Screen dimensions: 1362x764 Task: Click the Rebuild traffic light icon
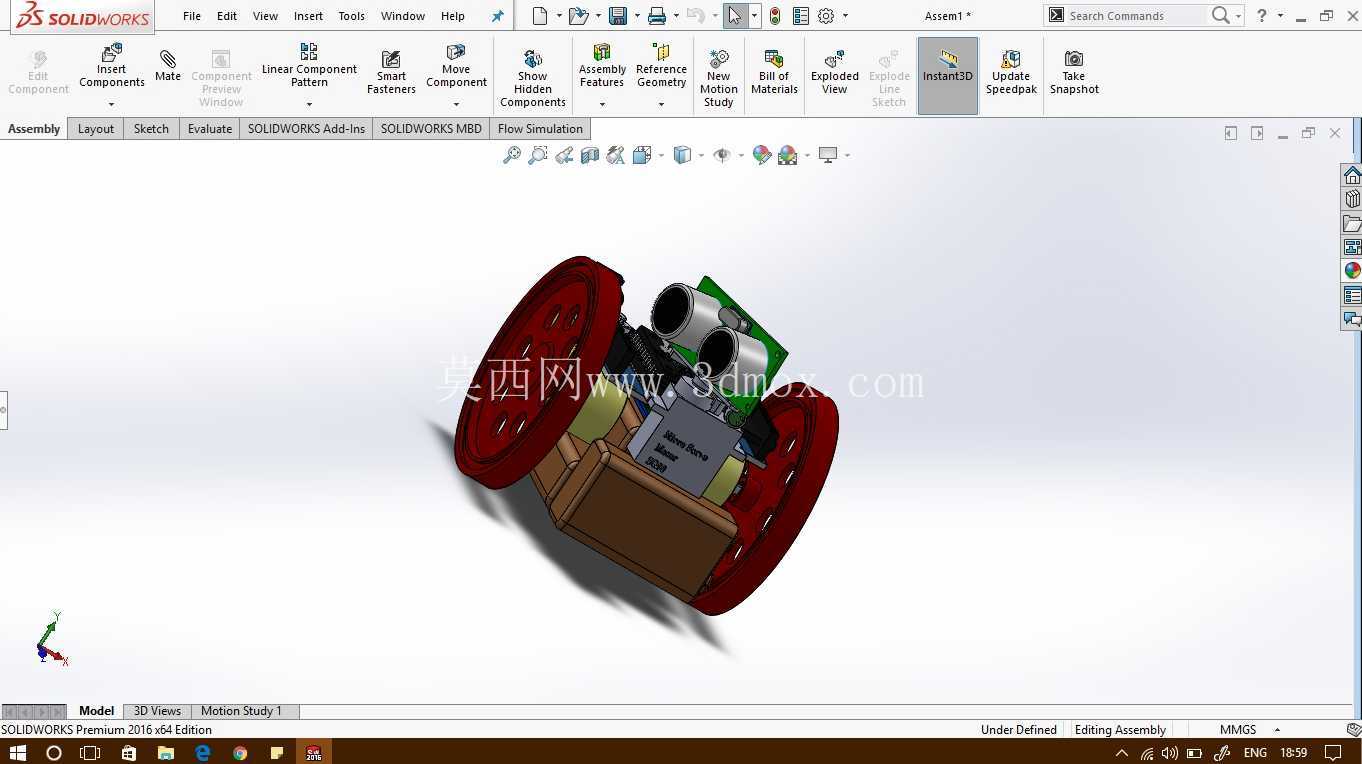tap(775, 16)
